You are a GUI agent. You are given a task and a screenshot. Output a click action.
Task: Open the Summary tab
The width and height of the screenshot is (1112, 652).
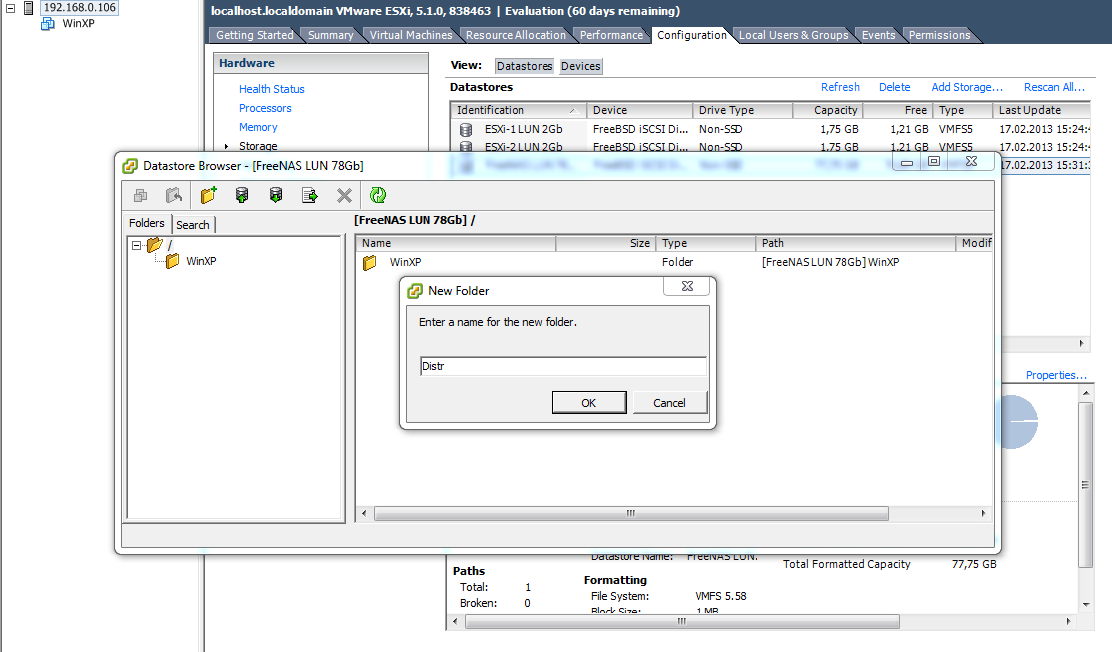pos(330,35)
